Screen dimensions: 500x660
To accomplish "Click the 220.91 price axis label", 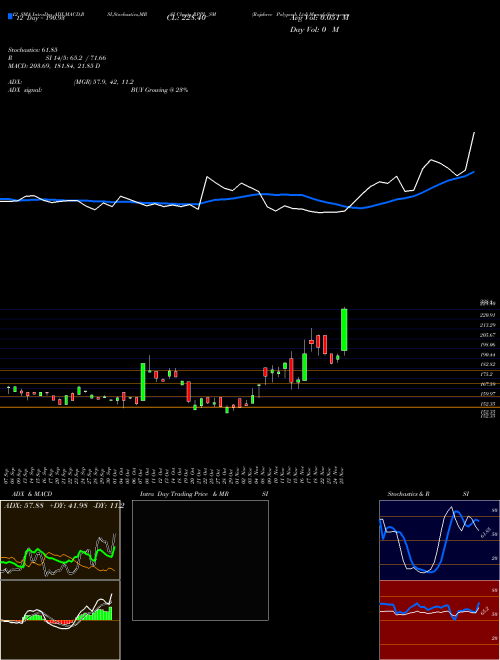I will coord(487,315).
